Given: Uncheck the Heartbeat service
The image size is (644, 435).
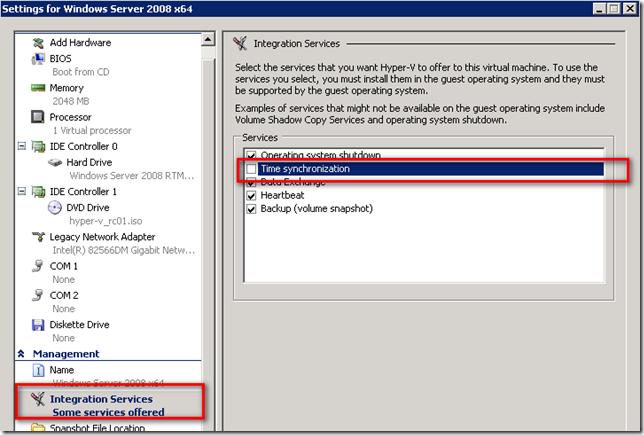Looking at the screenshot, I should (251, 196).
